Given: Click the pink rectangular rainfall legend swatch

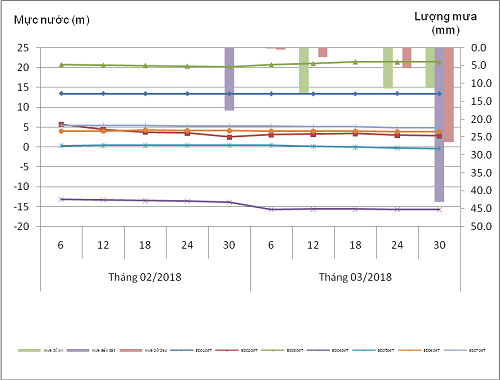Looking at the screenshot, I should [131, 350].
